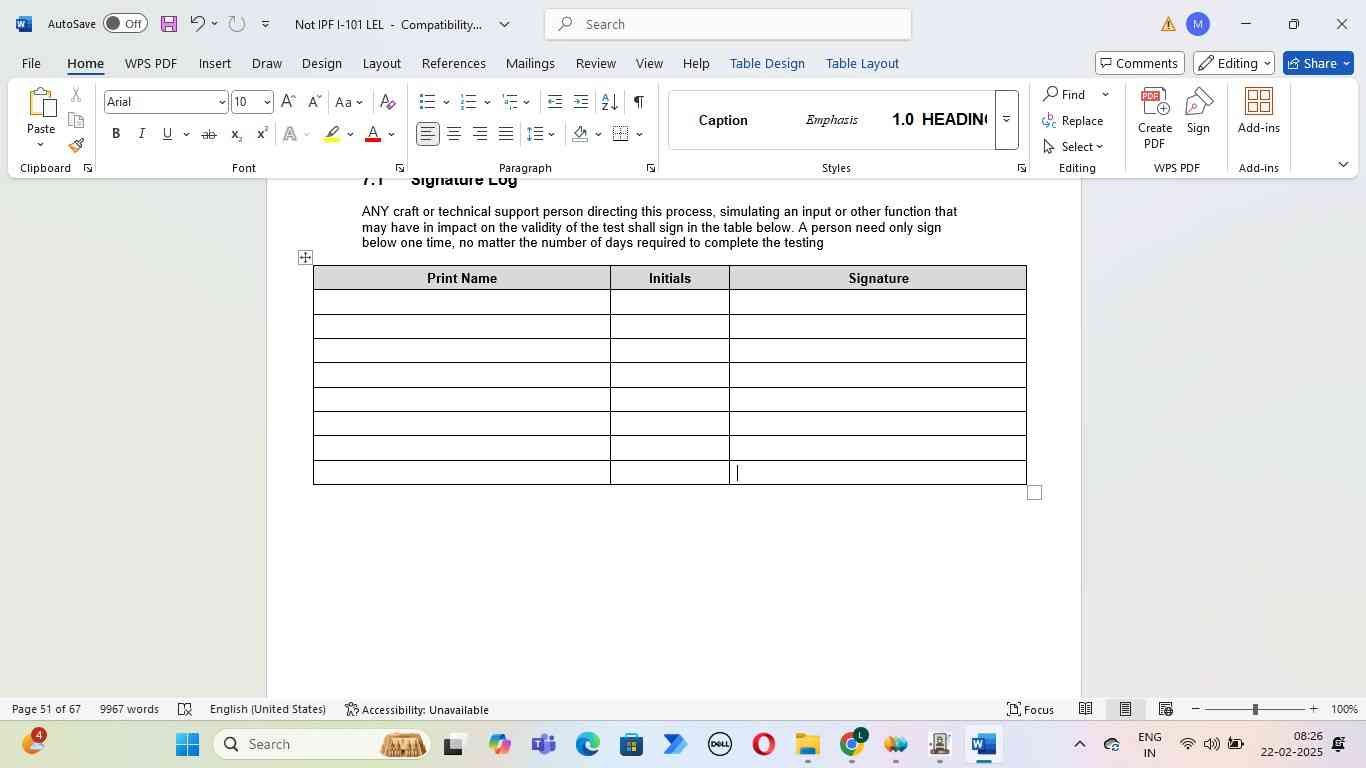The width and height of the screenshot is (1366, 768).
Task: Undo the last action
Action: (x=197, y=24)
